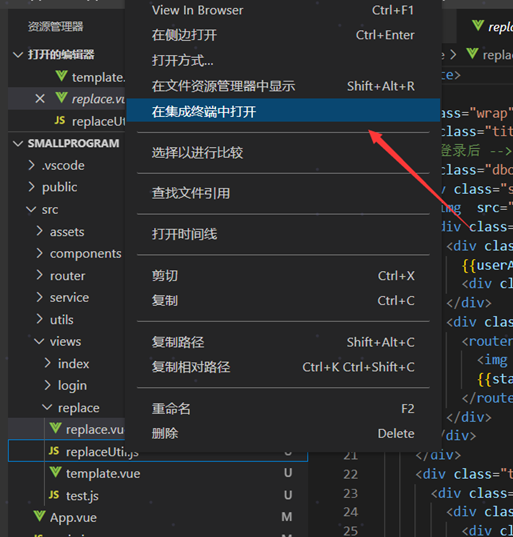The image size is (513, 537).
Task: Collapse the SMALLPROGRAM project section
Action: pos(18,143)
